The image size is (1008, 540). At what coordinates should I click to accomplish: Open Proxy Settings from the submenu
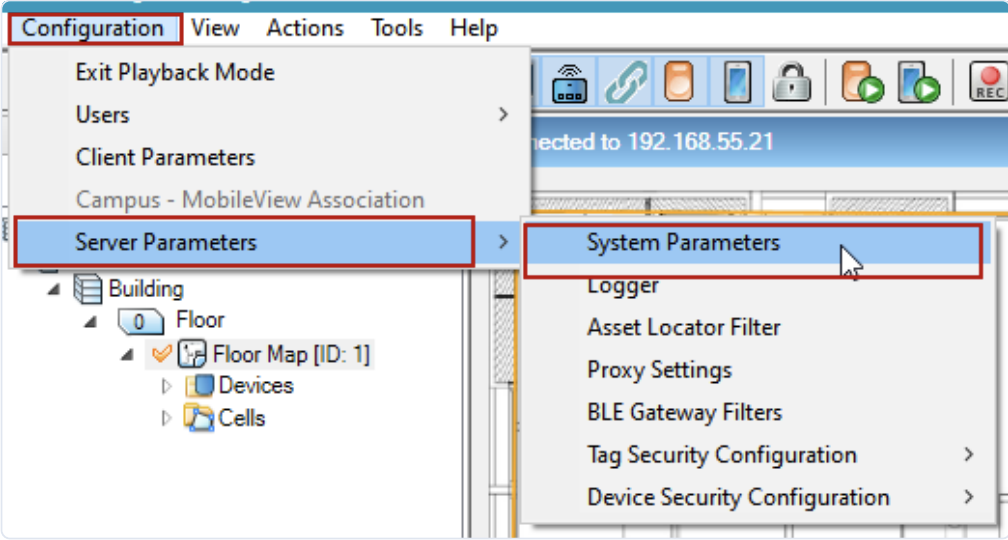[659, 370]
